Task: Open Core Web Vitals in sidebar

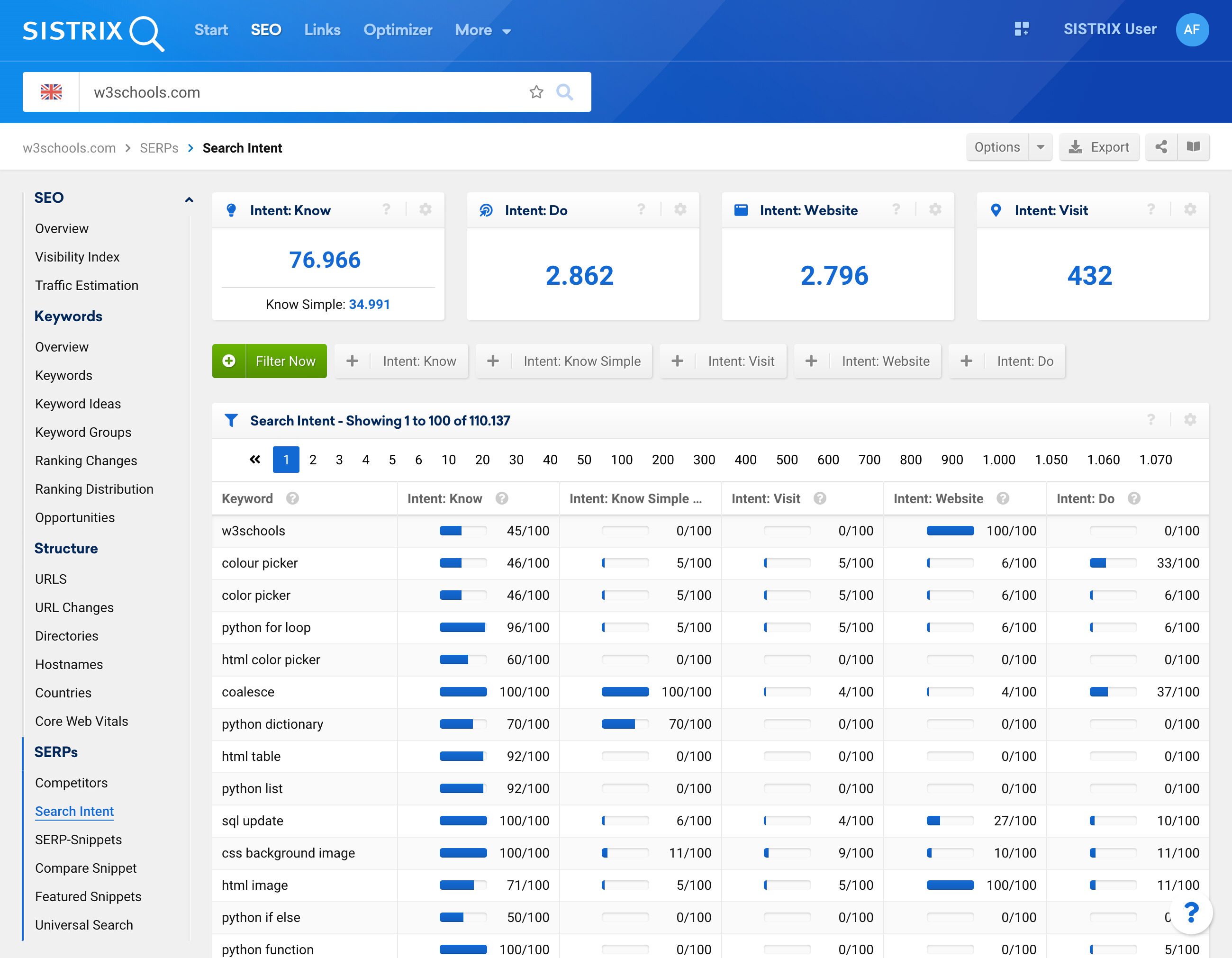Action: point(81,721)
